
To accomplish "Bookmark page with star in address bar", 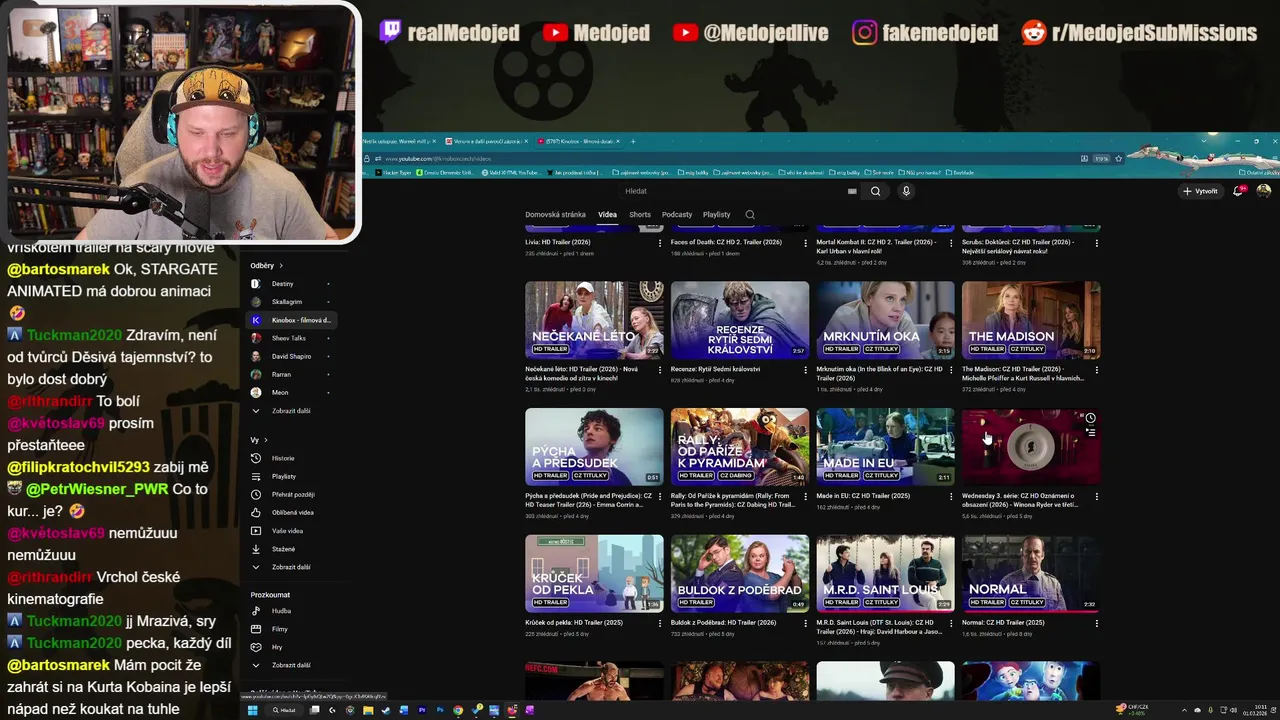I will (x=1118, y=158).
